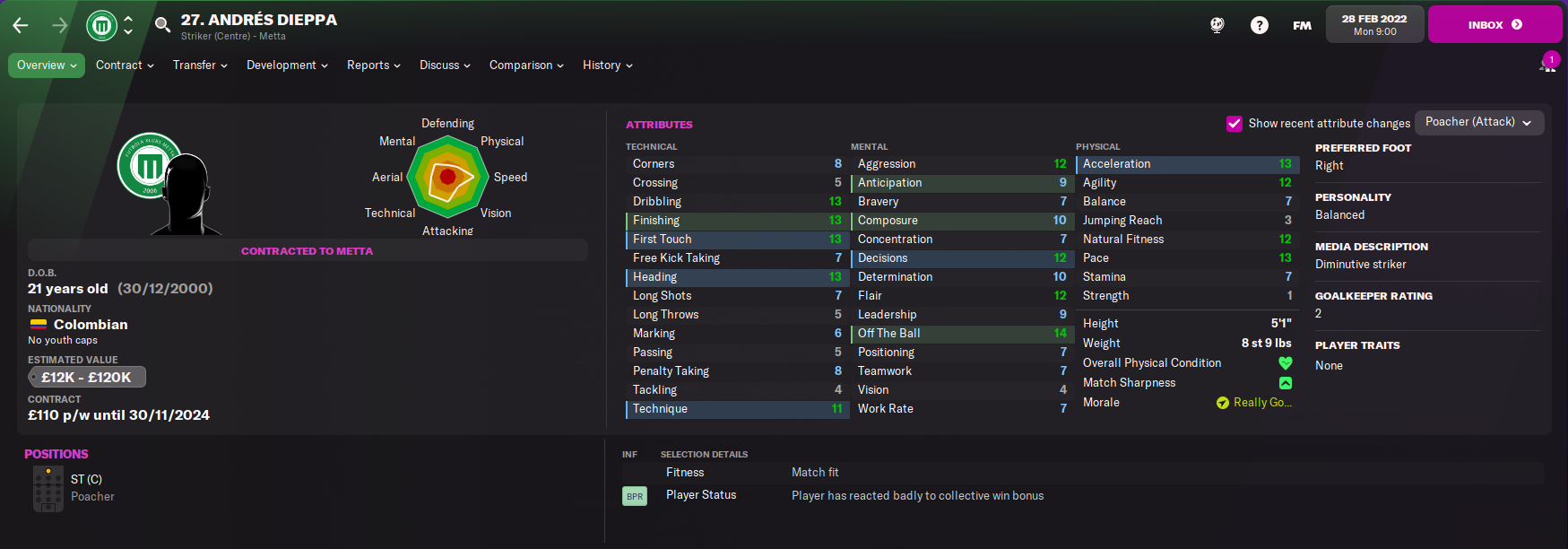
Task: Click the date and time continue panel
Action: click(x=1374, y=24)
